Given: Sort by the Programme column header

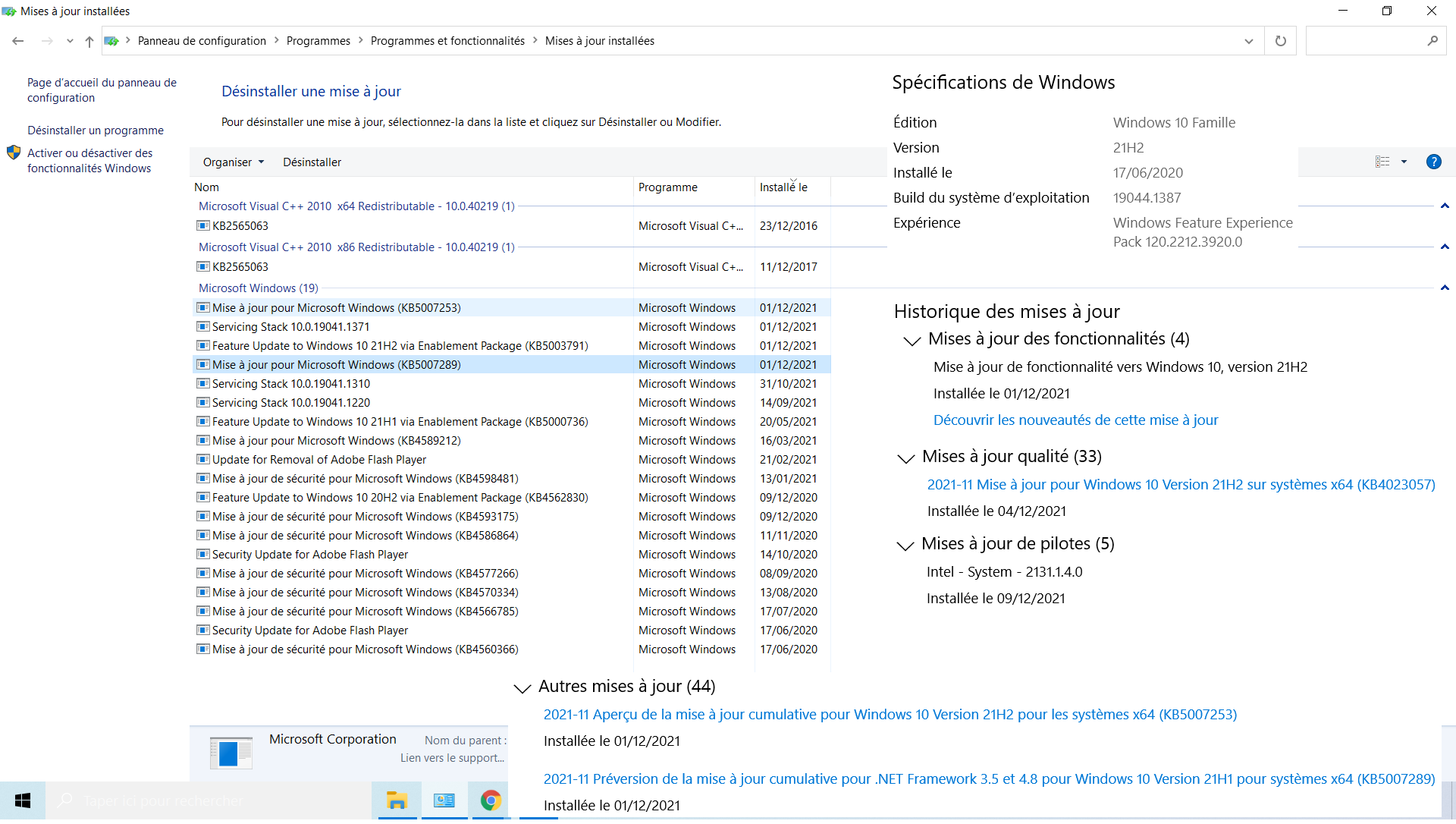Looking at the screenshot, I should pos(668,187).
